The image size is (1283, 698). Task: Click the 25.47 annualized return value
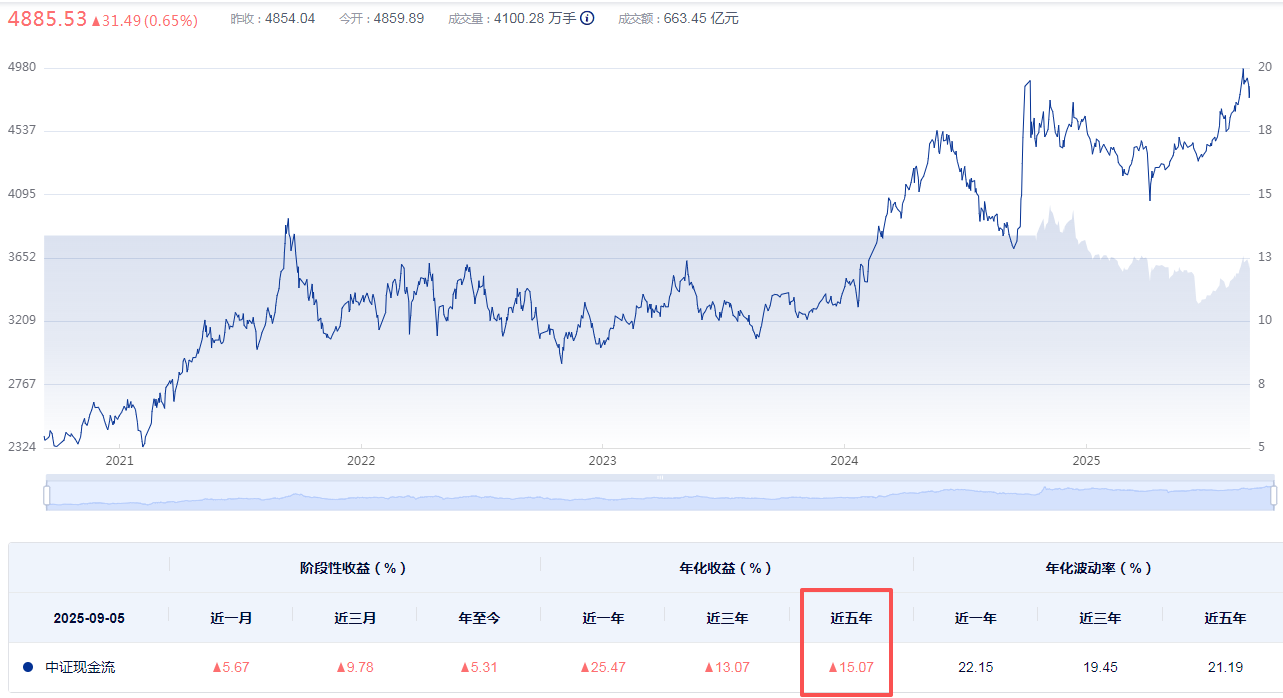pos(603,667)
